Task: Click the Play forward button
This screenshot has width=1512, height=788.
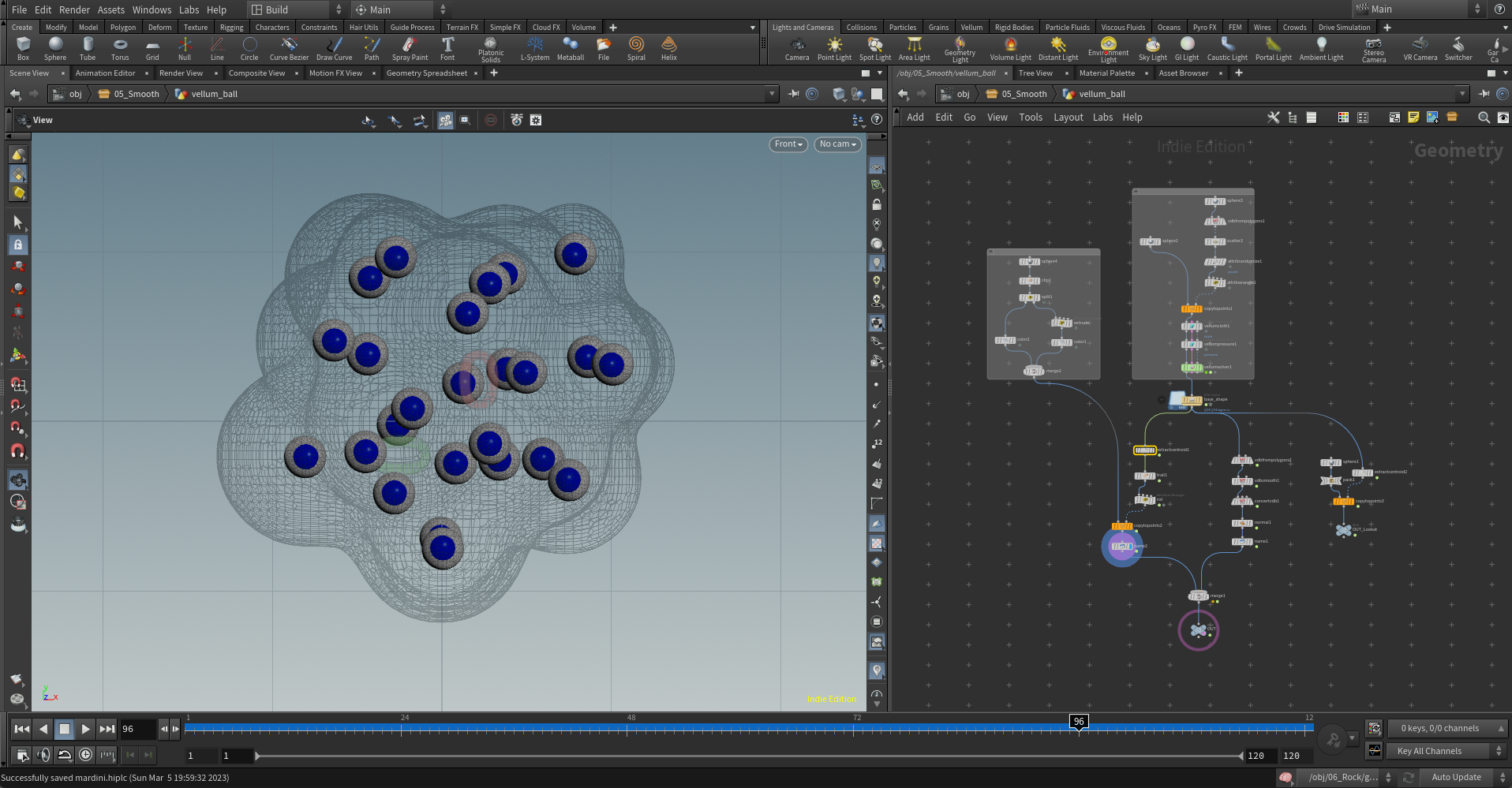Action: (x=85, y=729)
